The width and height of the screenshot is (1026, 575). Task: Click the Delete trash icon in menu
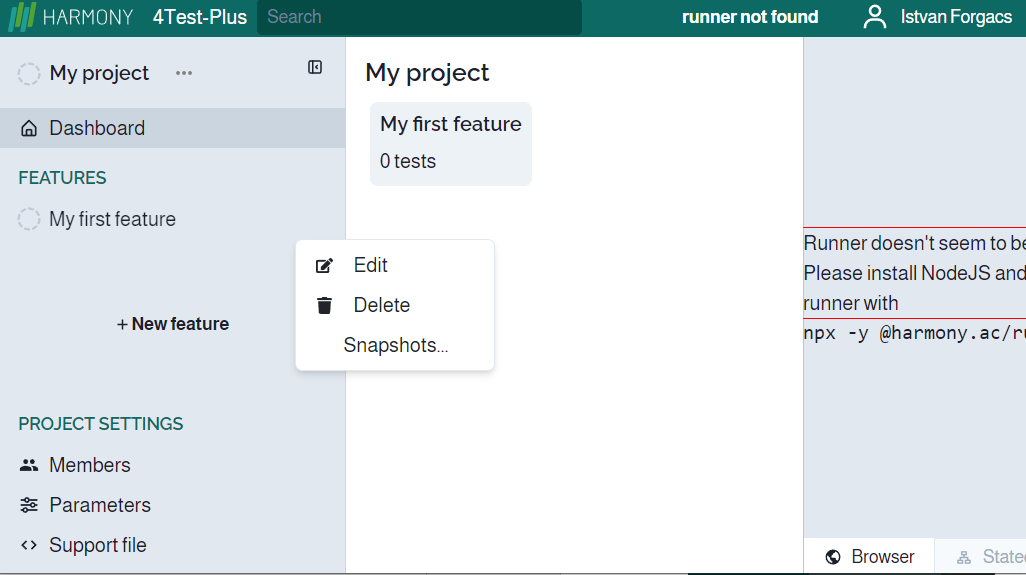(324, 305)
